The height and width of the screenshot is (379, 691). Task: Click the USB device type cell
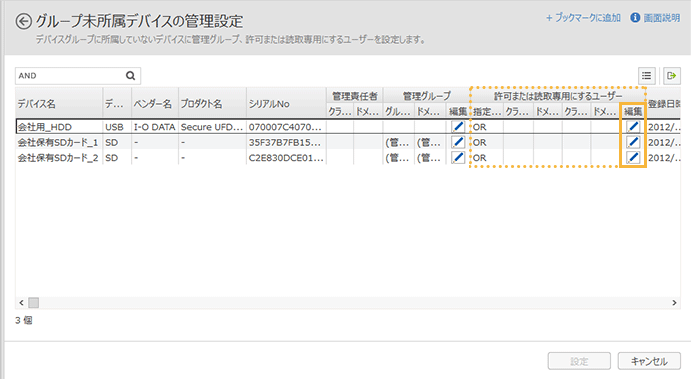click(117, 127)
